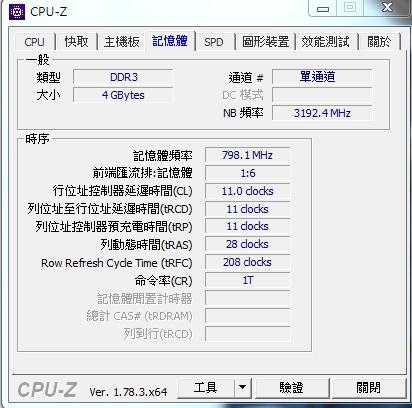Image resolution: width=412 pixels, height=408 pixels.
Task: Select the 1T command rate value
Action: (x=248, y=280)
